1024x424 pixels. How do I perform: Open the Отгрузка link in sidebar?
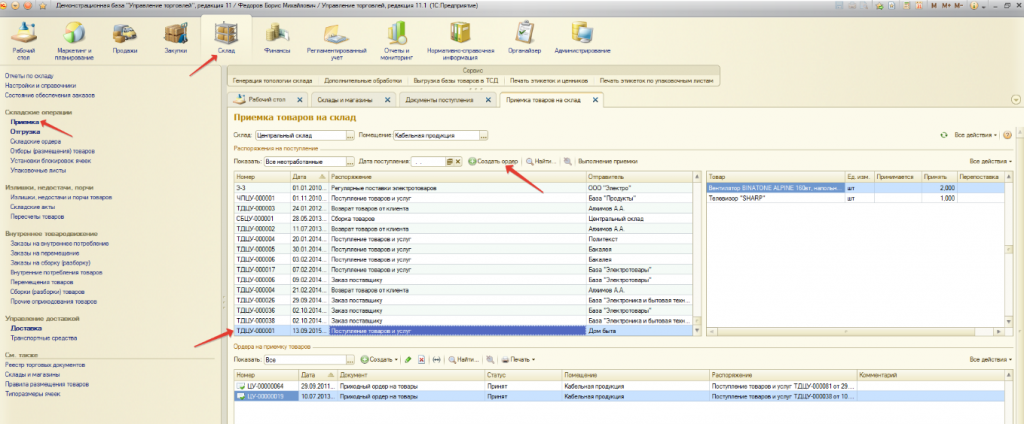pos(26,131)
